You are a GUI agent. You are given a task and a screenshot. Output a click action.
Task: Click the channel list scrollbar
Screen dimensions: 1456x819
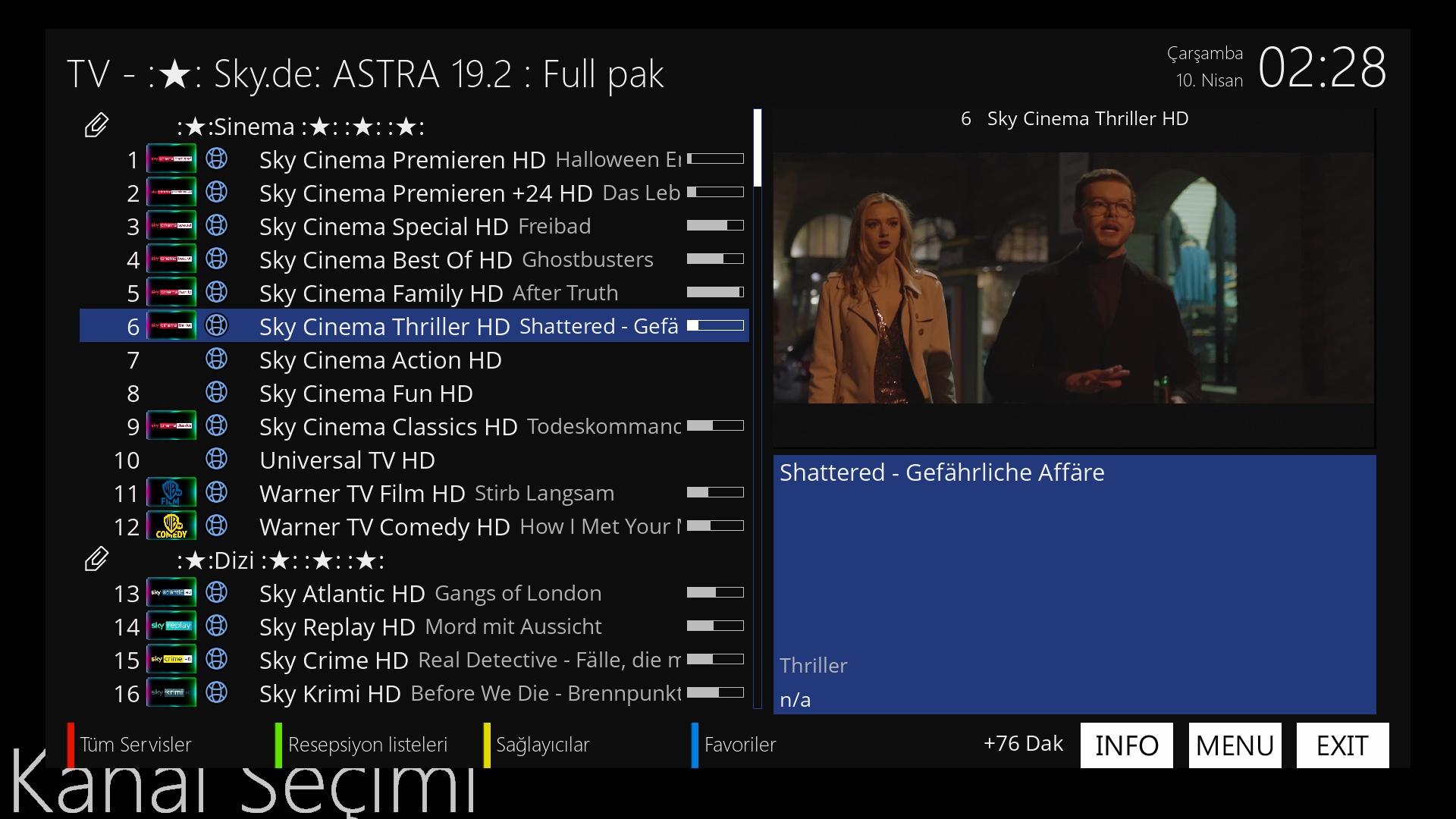757,409
